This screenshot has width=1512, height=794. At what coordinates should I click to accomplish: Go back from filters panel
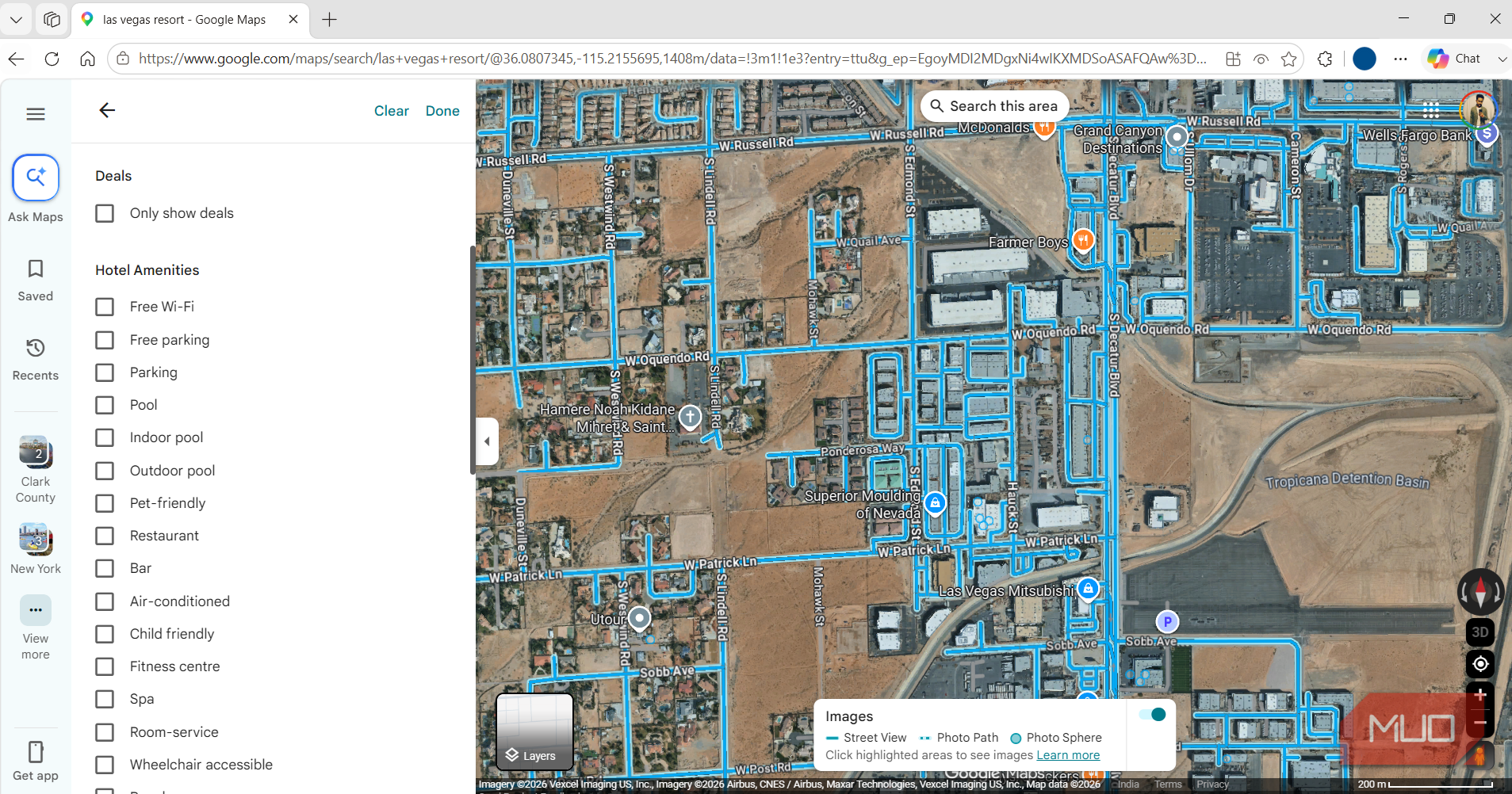pyautogui.click(x=107, y=110)
